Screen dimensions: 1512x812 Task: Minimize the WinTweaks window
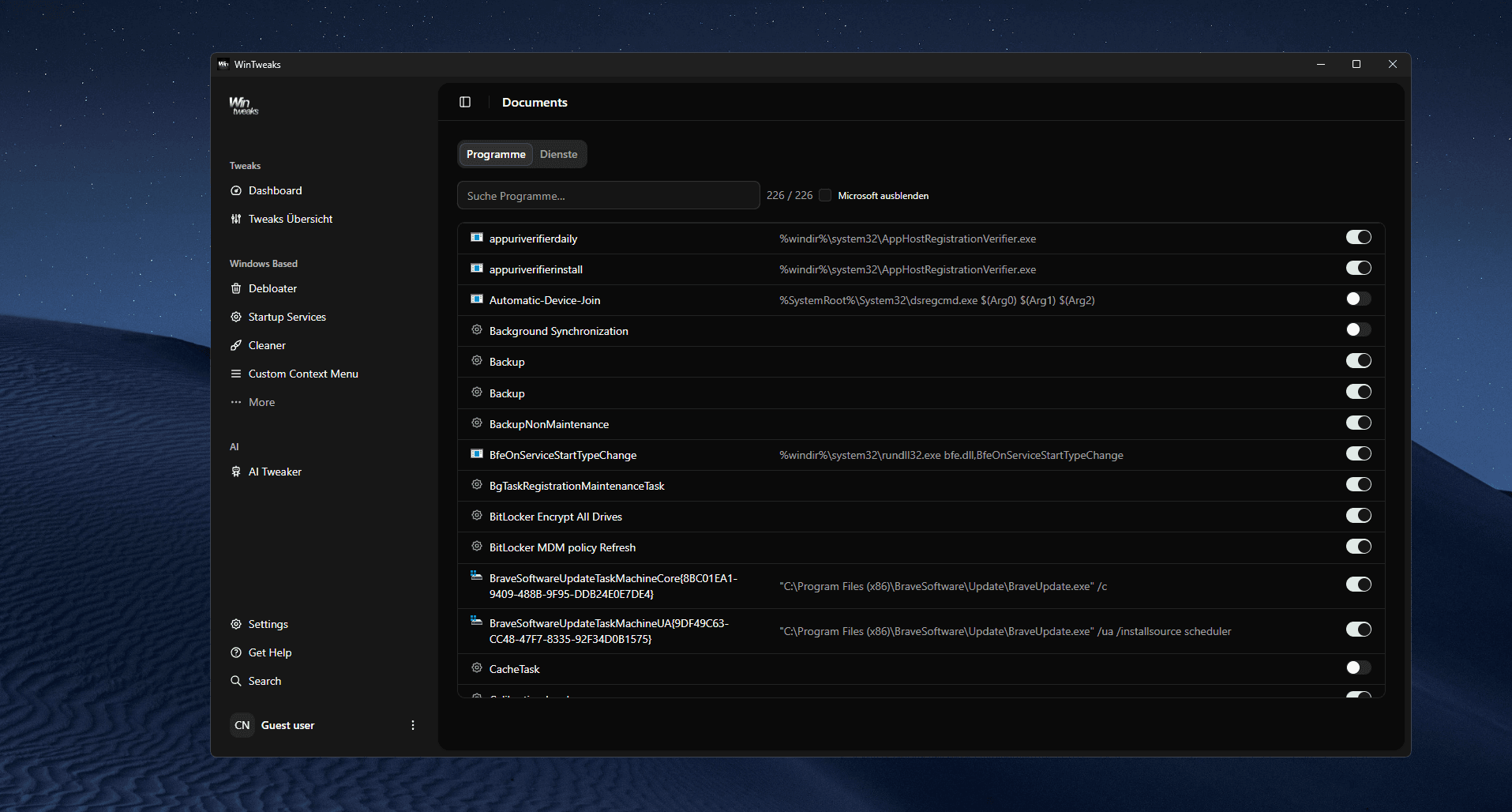1321,64
